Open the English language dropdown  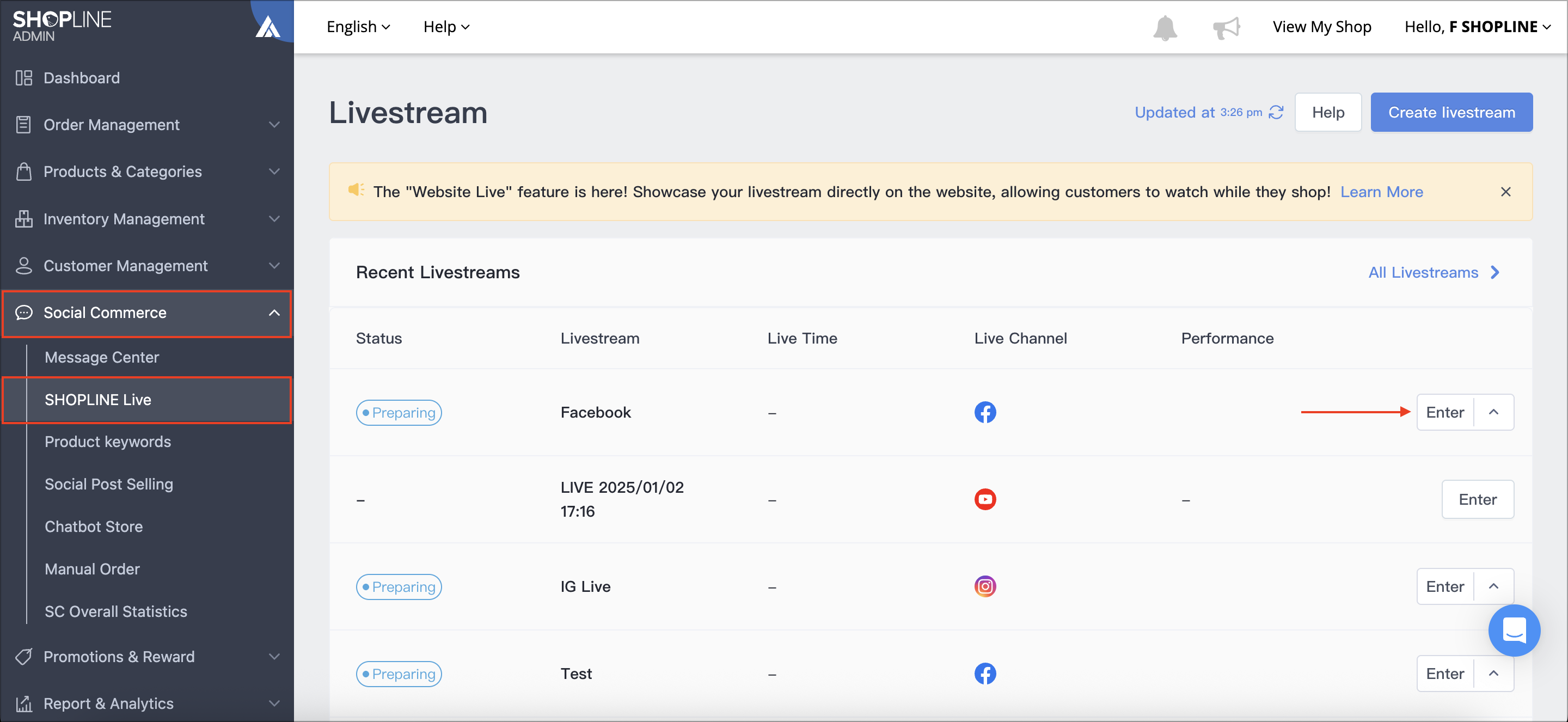pos(358,27)
